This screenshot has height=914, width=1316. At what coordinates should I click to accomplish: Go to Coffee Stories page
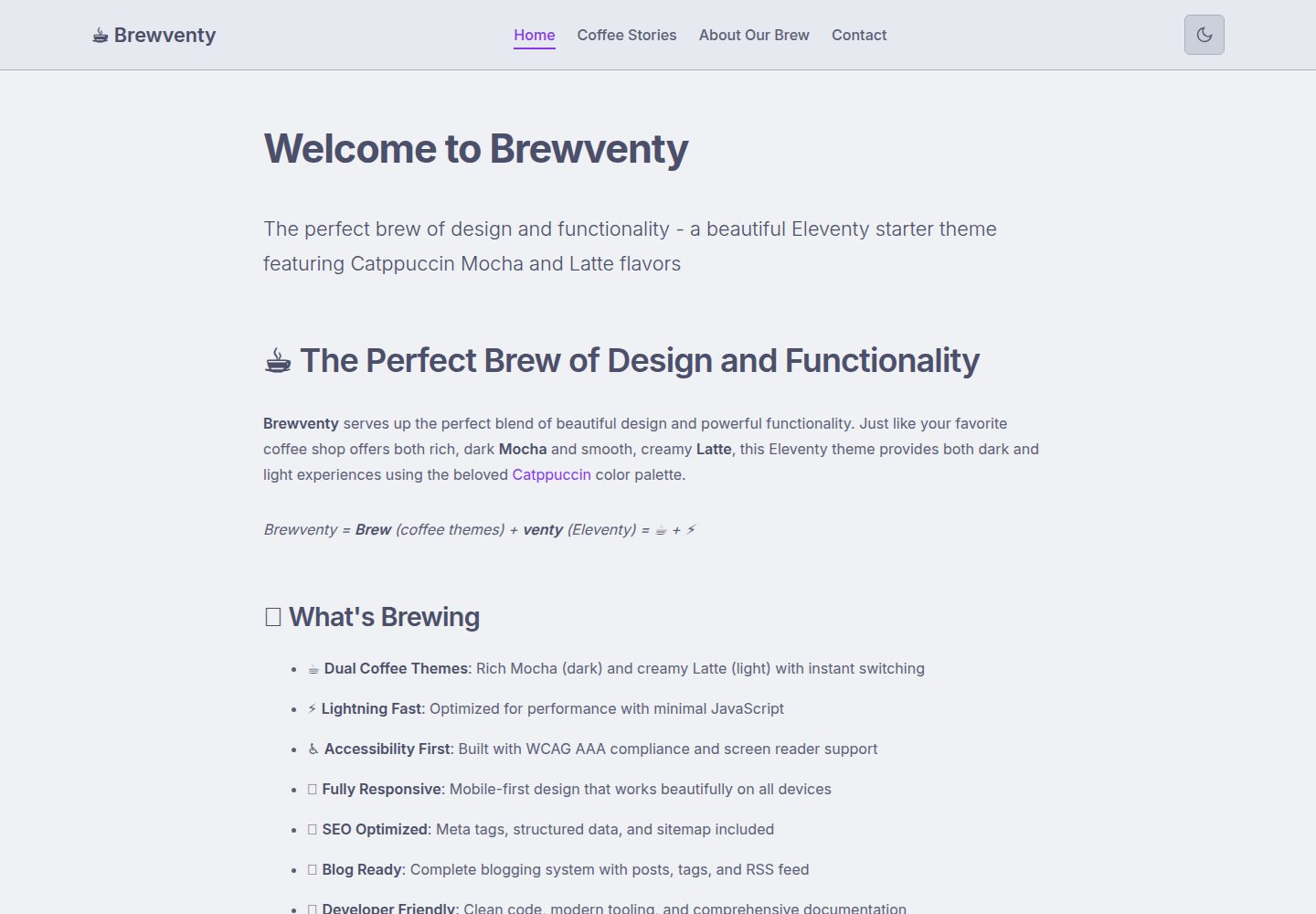pos(627,35)
